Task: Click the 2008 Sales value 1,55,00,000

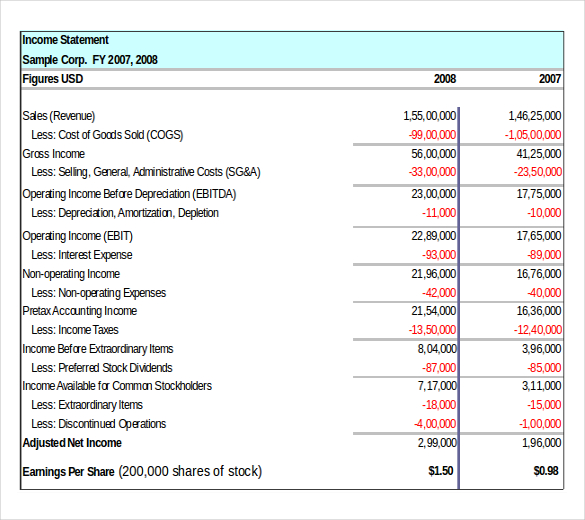Action: [429, 116]
